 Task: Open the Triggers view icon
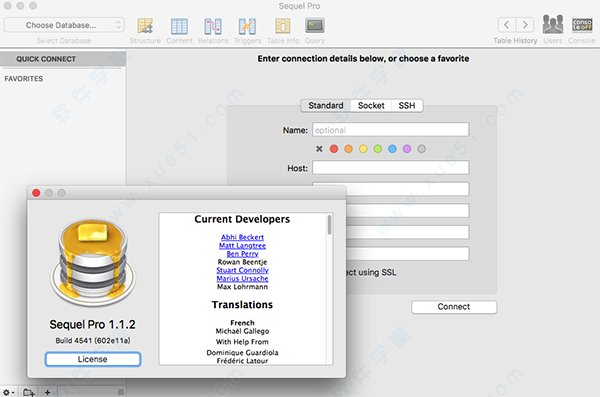click(x=247, y=26)
